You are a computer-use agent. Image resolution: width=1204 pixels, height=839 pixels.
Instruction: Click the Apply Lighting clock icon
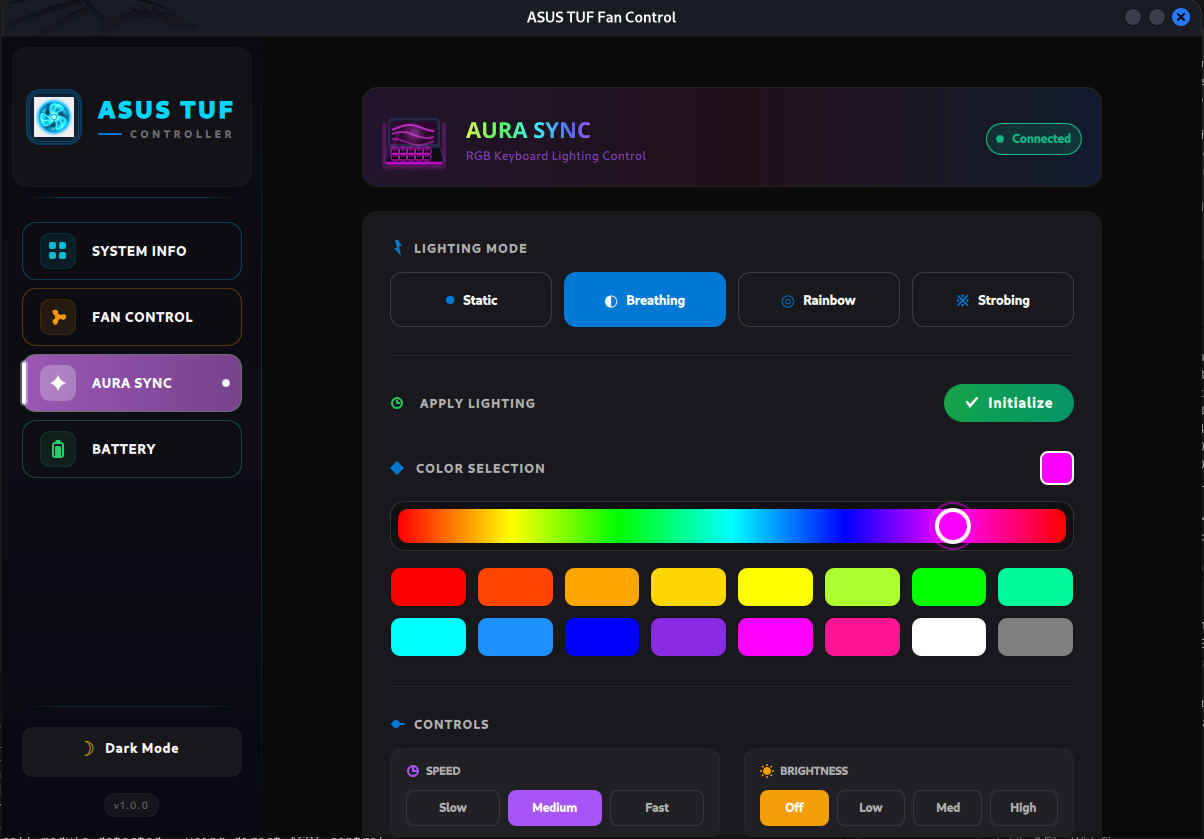click(397, 403)
